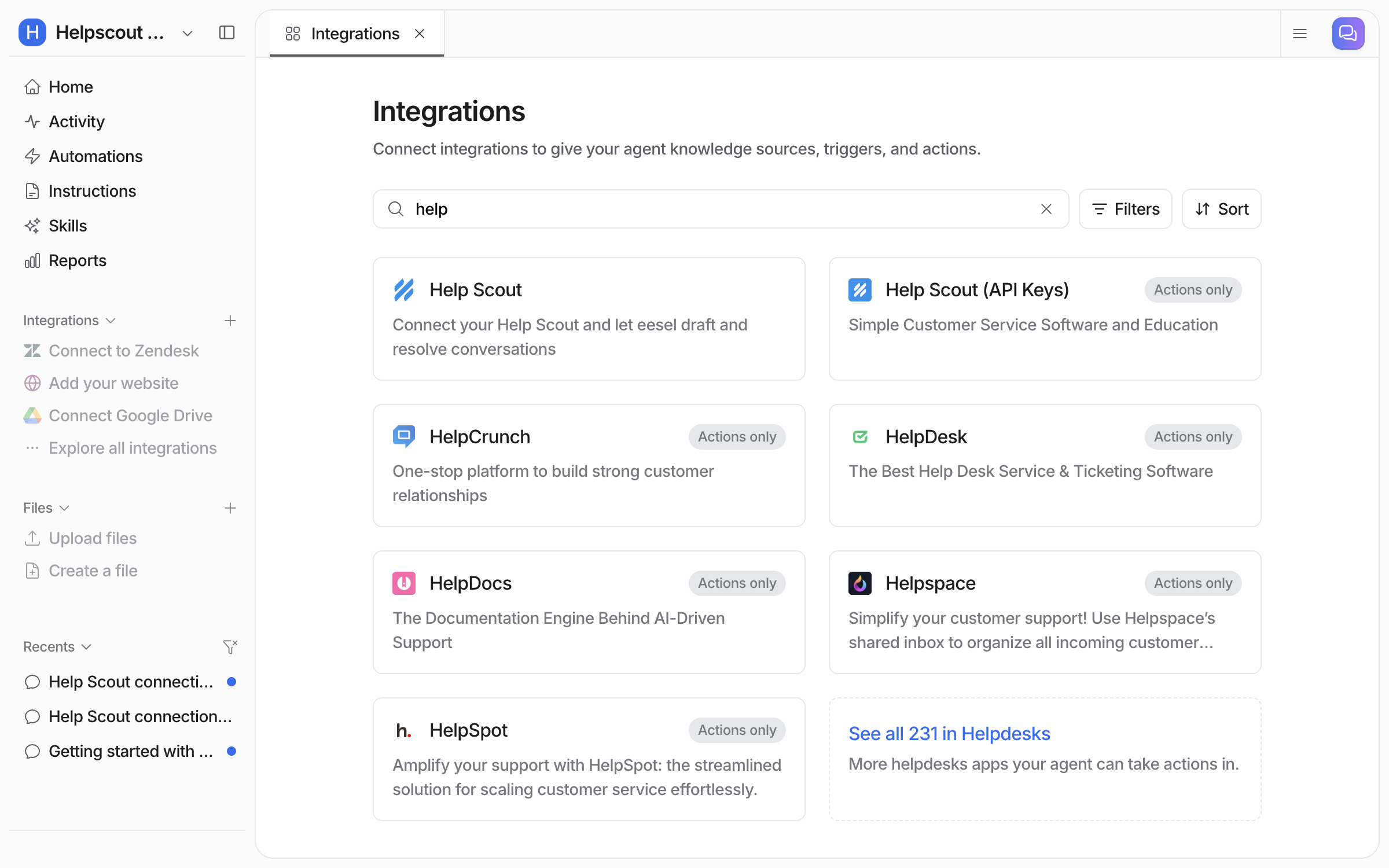Click the Help Scout (API Keys) logo
Viewport: 1389px width, 868px height.
860,290
